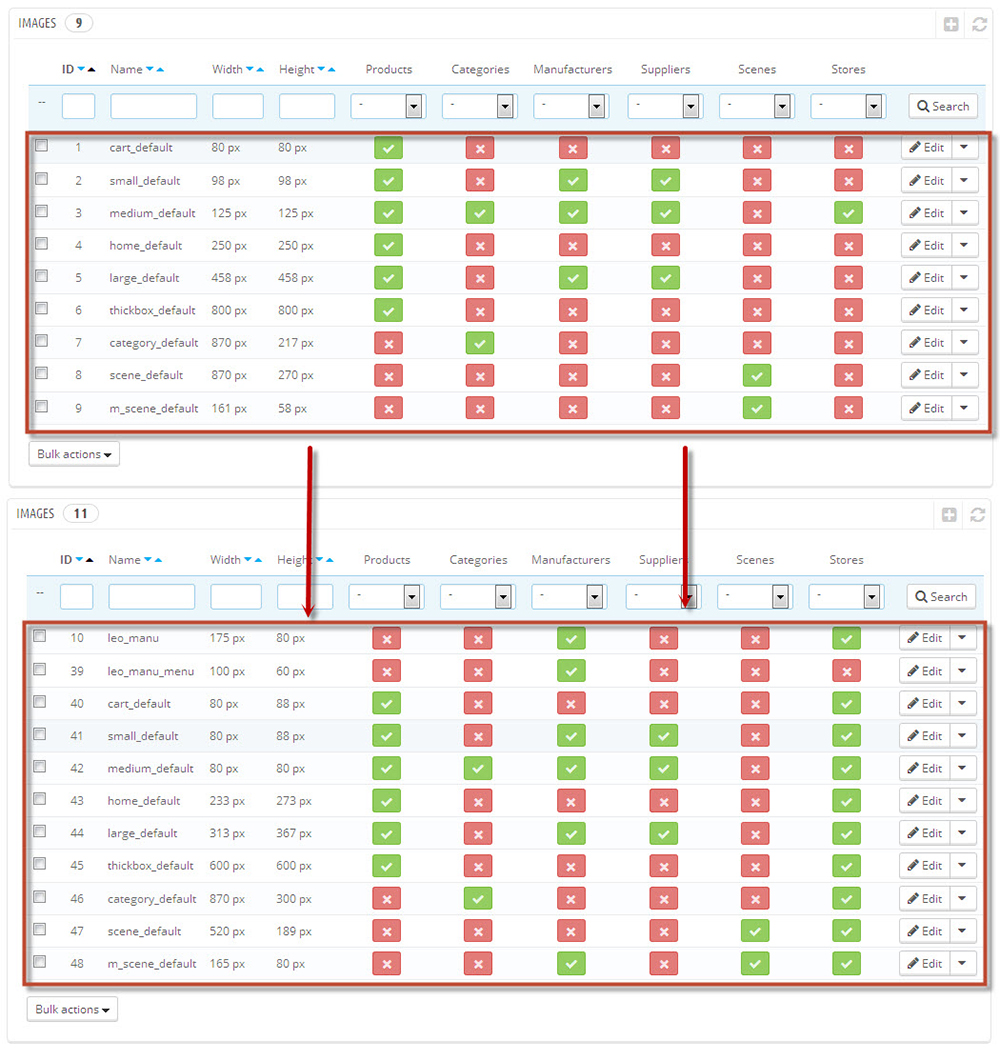1000x1061 pixels.
Task: Toggle the Suppliers status for large_default ID 5
Action: (665, 278)
